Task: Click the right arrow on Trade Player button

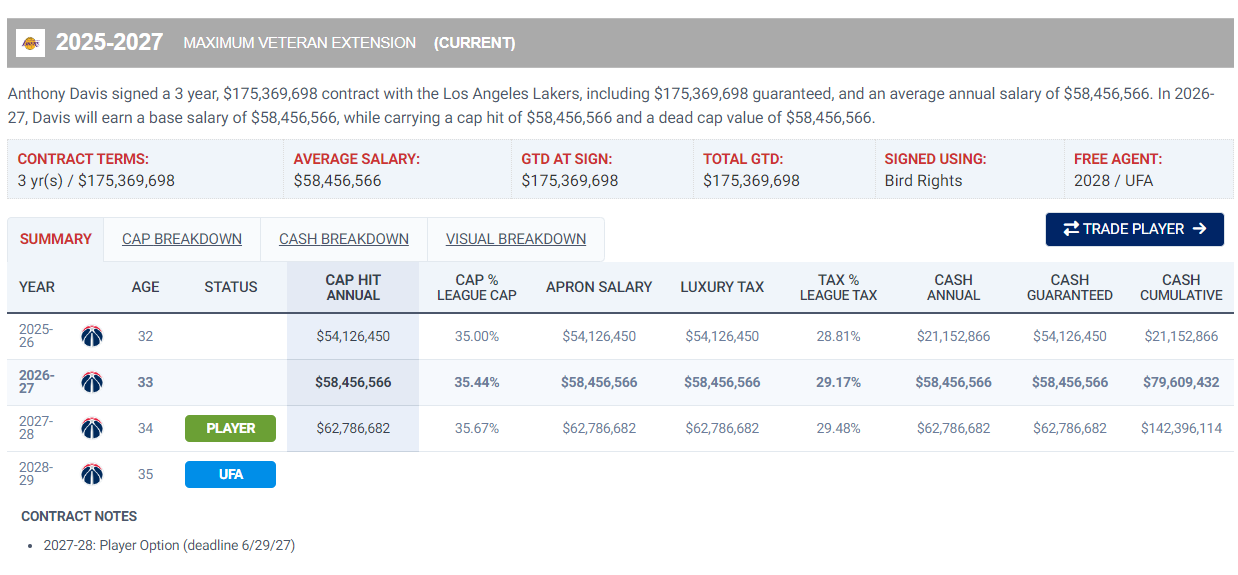Action: pos(1200,229)
